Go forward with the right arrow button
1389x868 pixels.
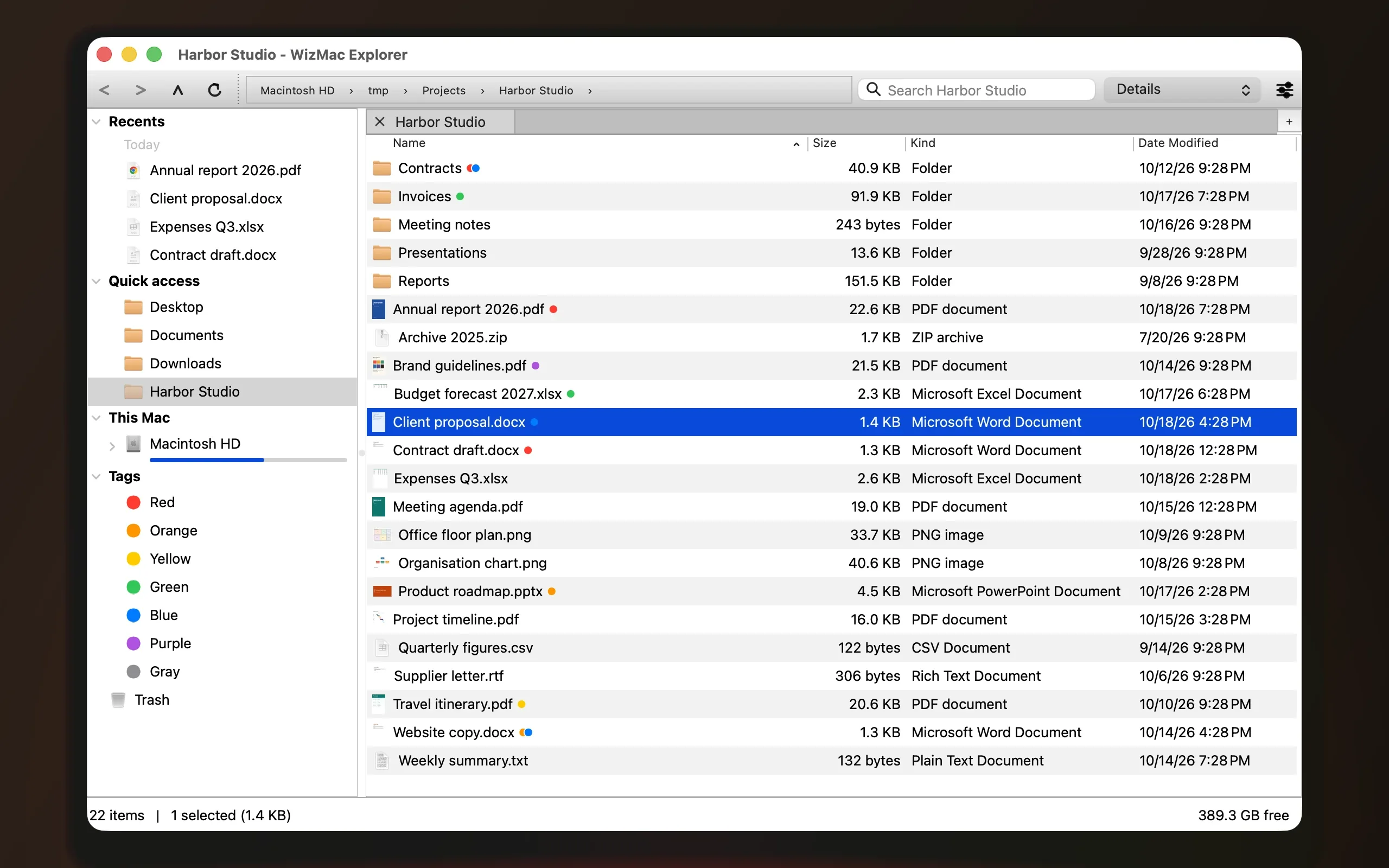click(141, 90)
